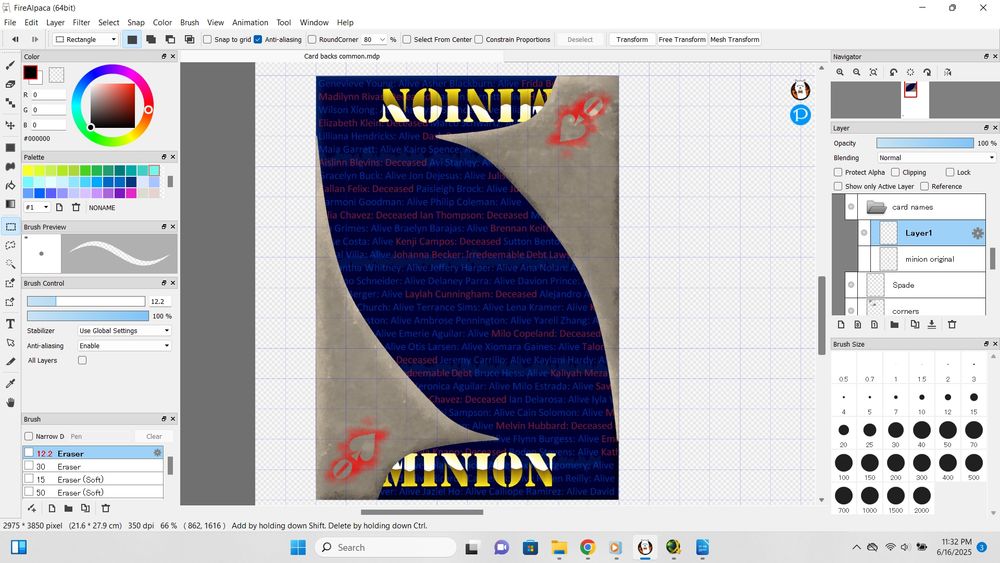Select the Gradient tool
Viewport: 1000px width, 563px height.
pos(10,204)
